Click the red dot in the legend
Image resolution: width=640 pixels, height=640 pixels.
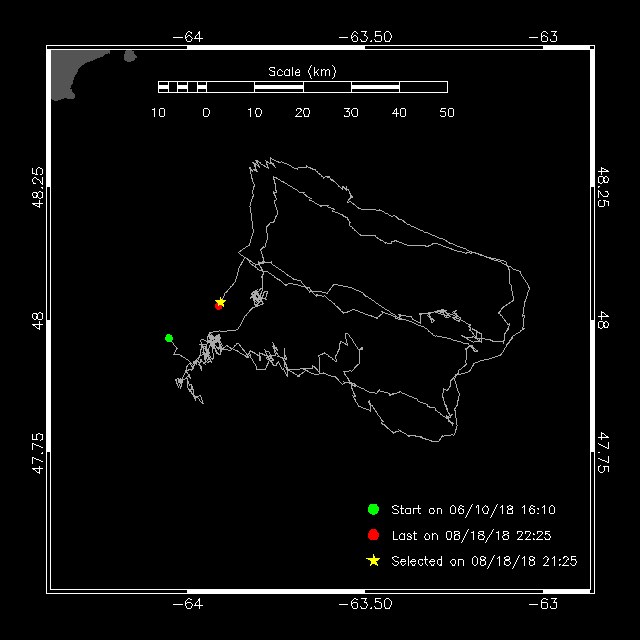coord(373,535)
